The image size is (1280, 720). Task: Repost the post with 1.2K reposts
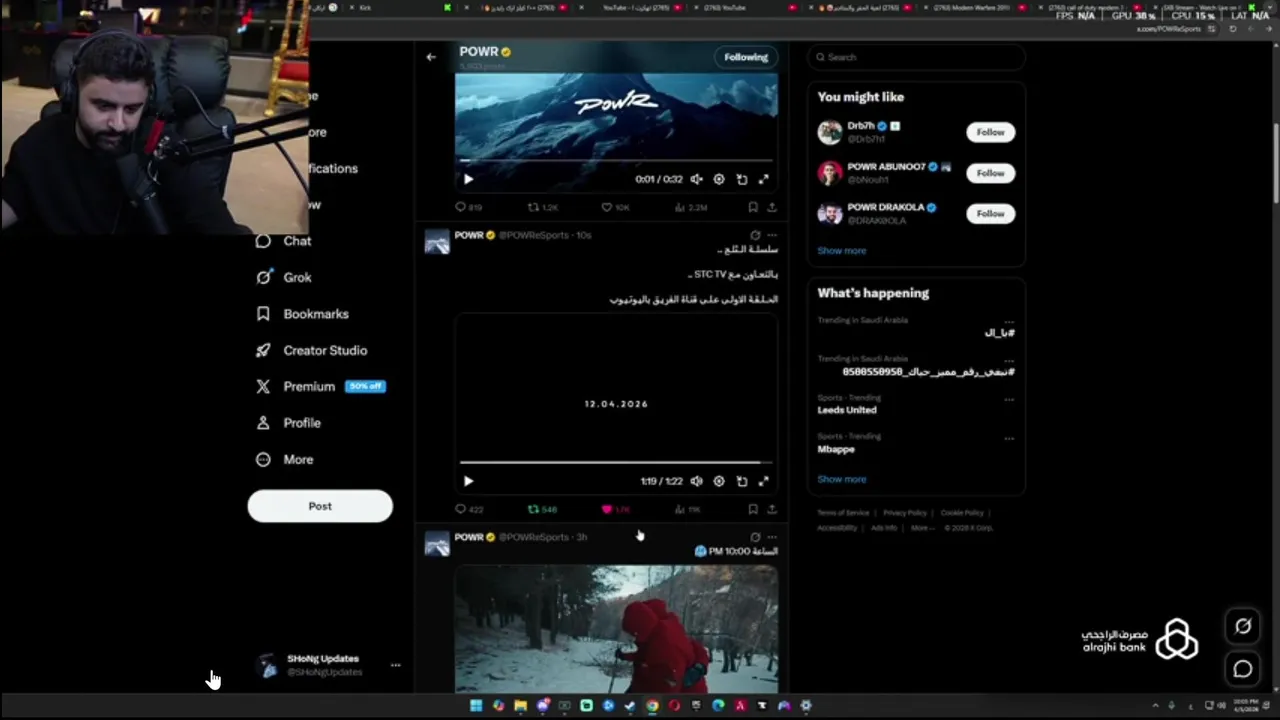pyautogui.click(x=543, y=207)
